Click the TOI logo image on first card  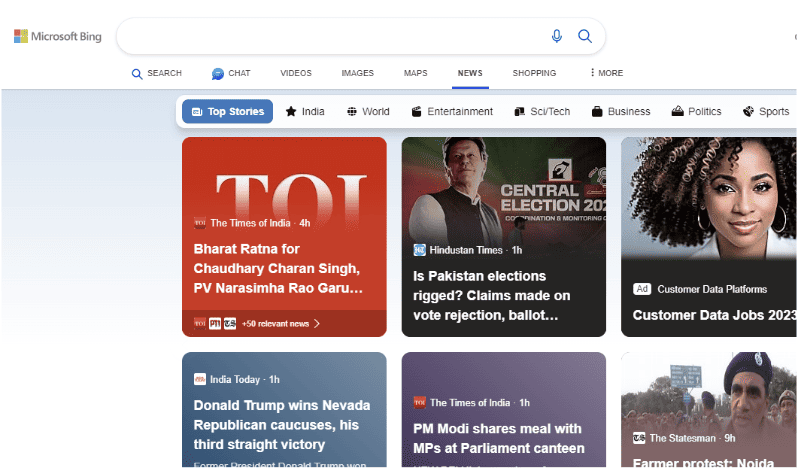tap(291, 202)
